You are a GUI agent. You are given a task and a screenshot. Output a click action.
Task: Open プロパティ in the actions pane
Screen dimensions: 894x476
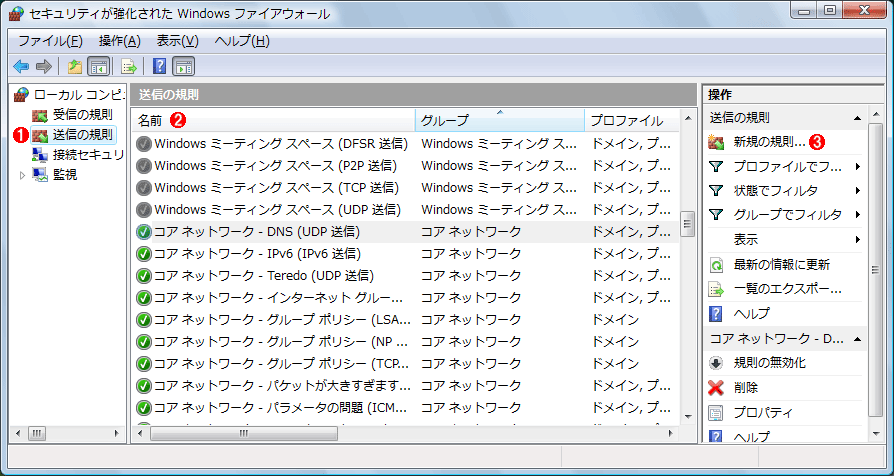click(x=763, y=412)
